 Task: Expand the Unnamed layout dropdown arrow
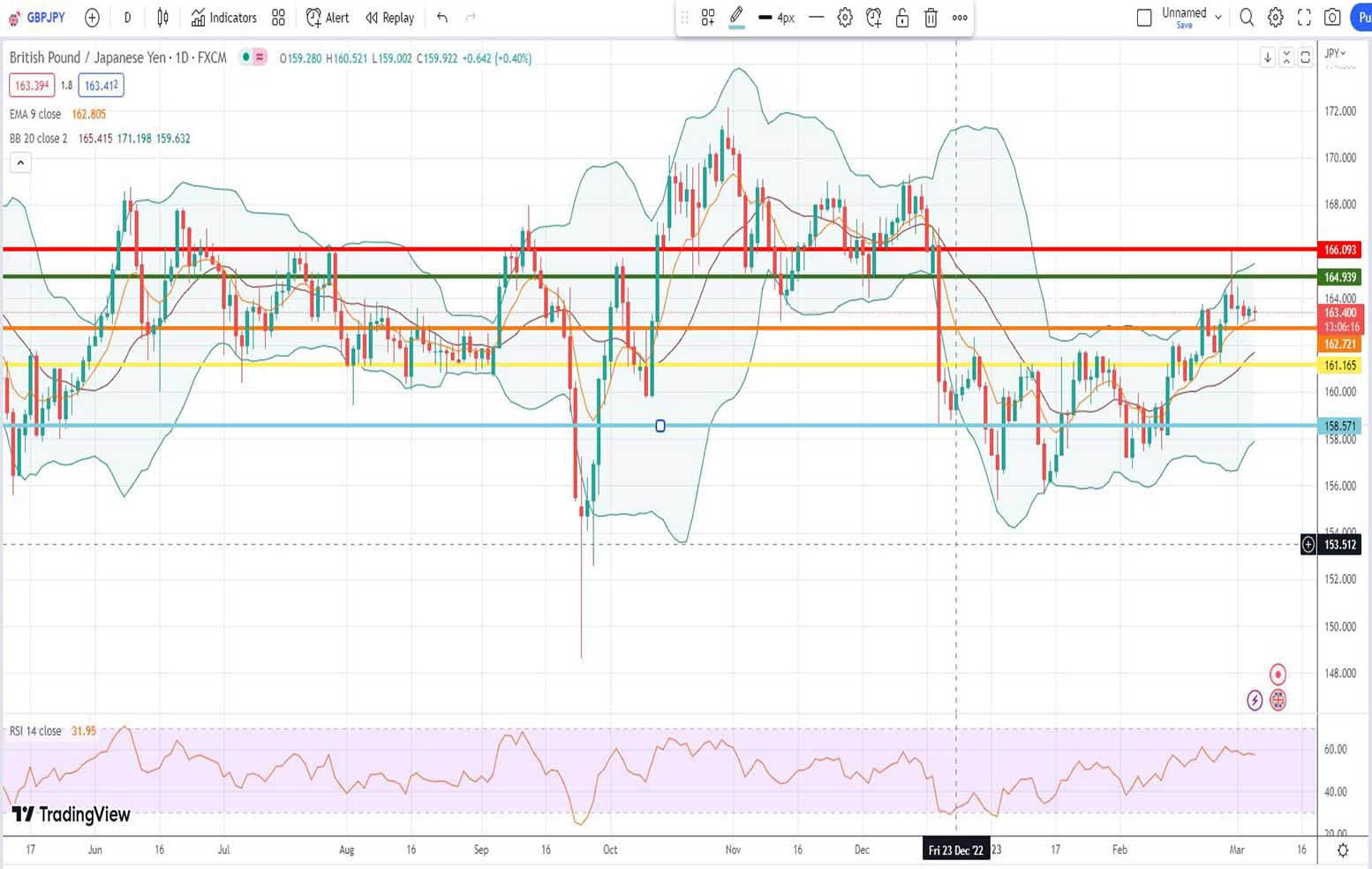click(x=1218, y=17)
